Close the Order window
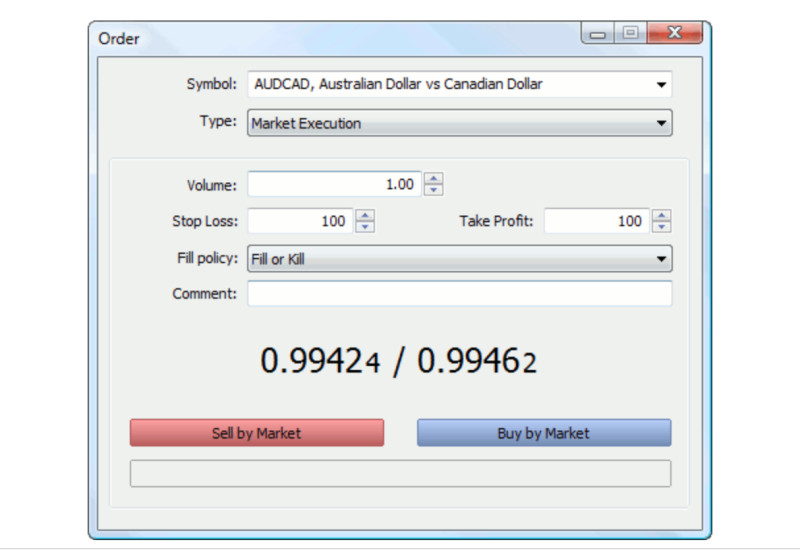 pyautogui.click(x=674, y=33)
